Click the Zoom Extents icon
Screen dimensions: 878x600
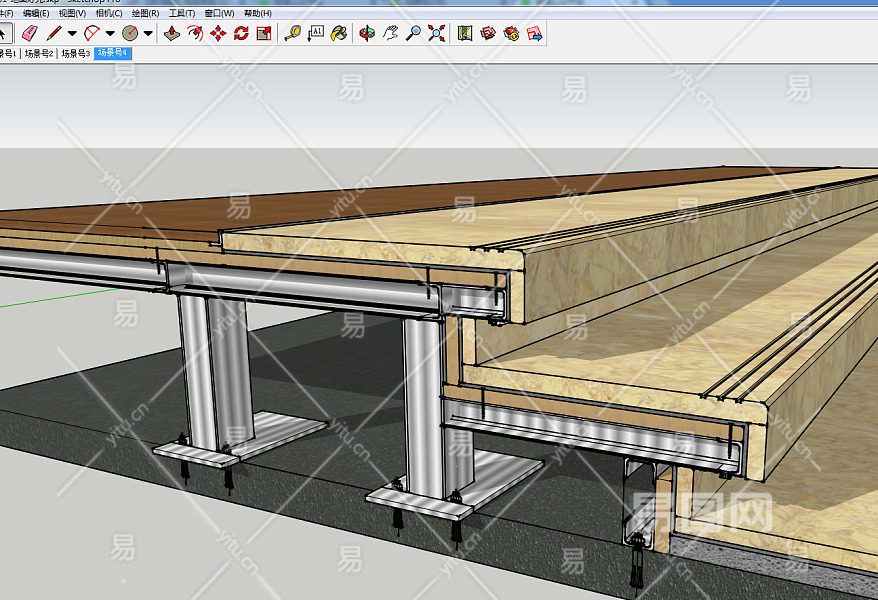436,33
